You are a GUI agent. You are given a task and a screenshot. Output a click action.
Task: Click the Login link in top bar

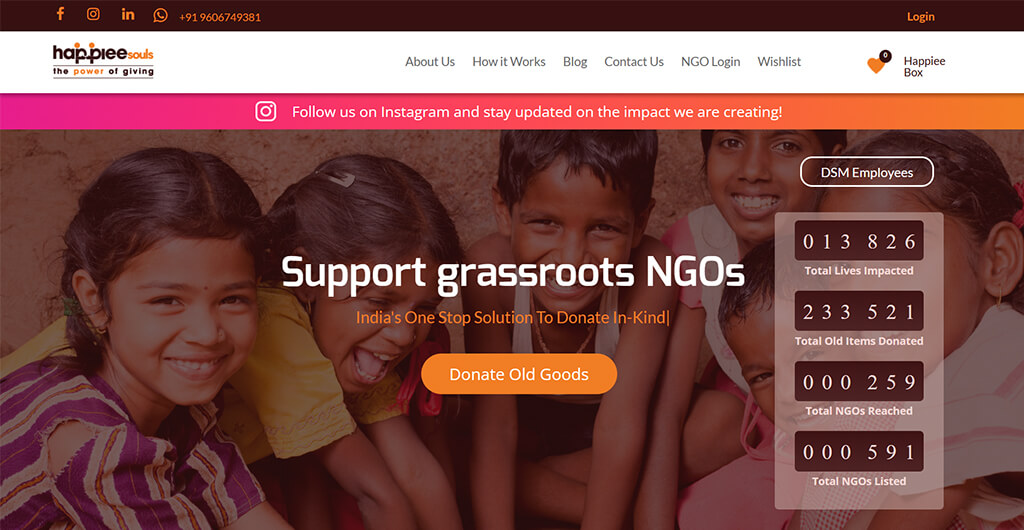coord(921,16)
